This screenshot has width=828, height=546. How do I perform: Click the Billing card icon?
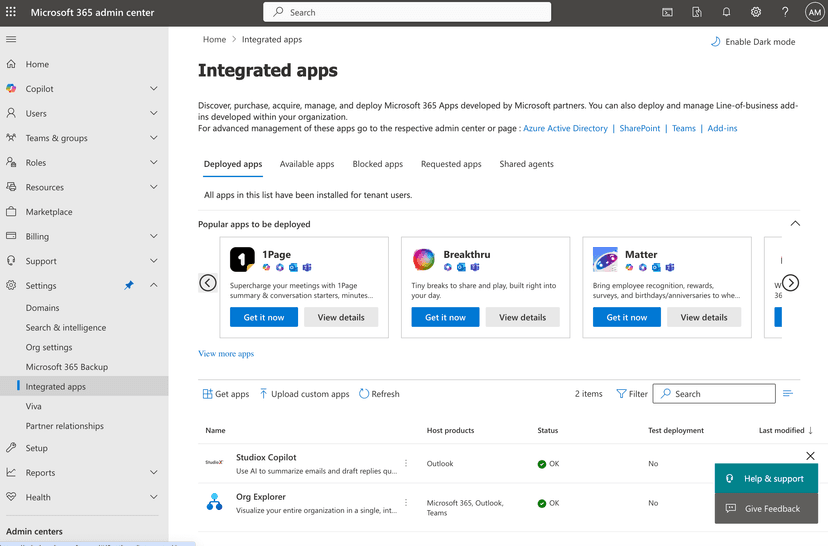pos(11,236)
